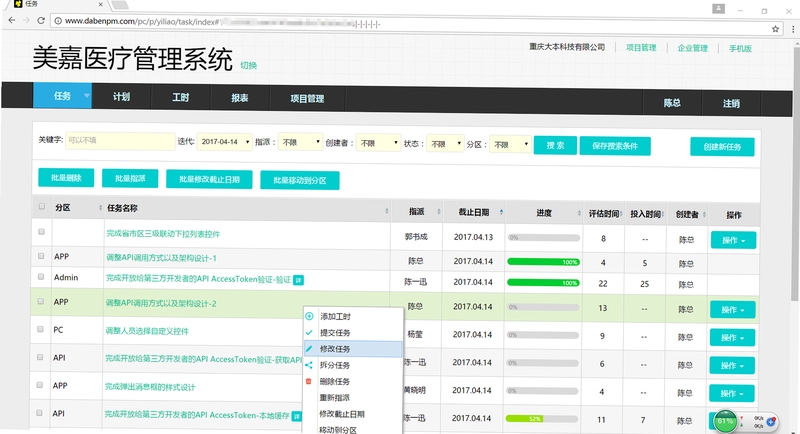
Task: Check the row 完成省市区三级联动下拉列表控件
Action: coord(42,232)
